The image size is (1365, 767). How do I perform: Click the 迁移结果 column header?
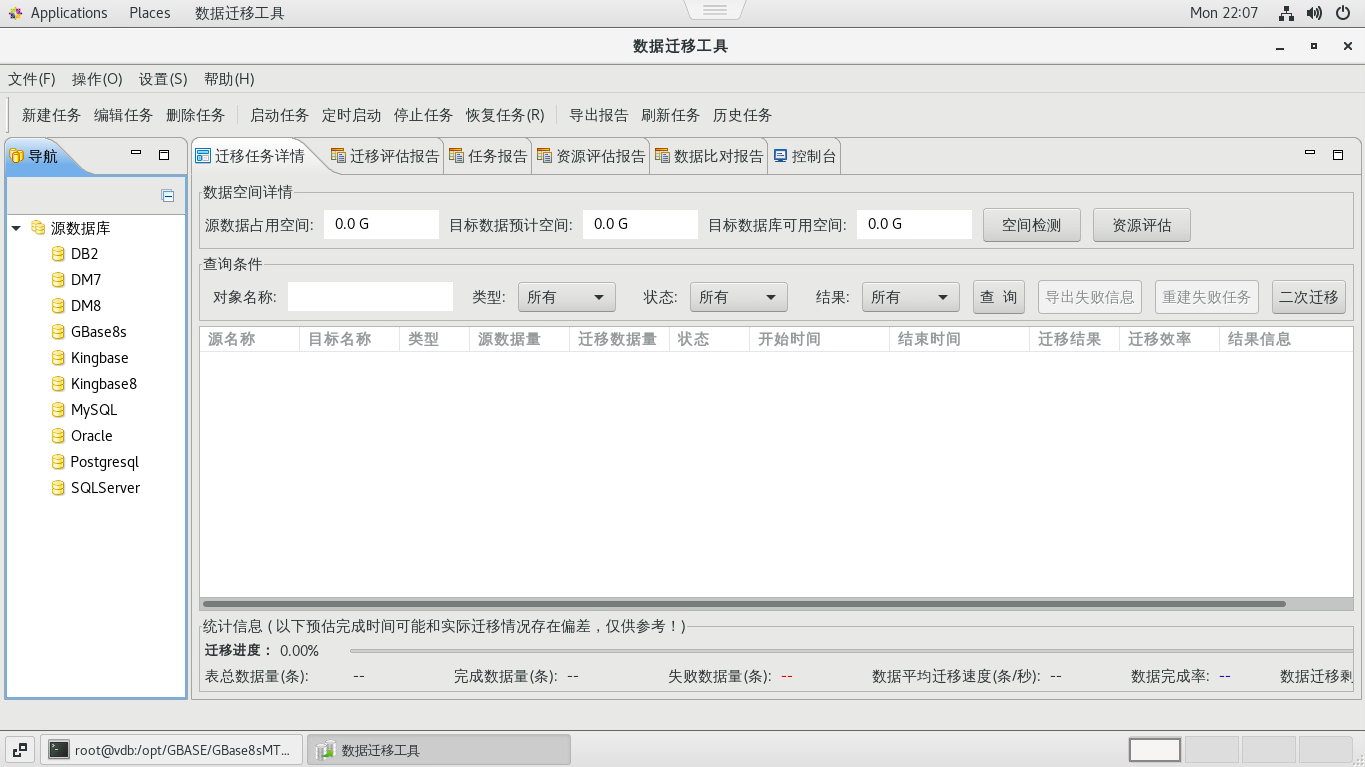[x=1074, y=339]
